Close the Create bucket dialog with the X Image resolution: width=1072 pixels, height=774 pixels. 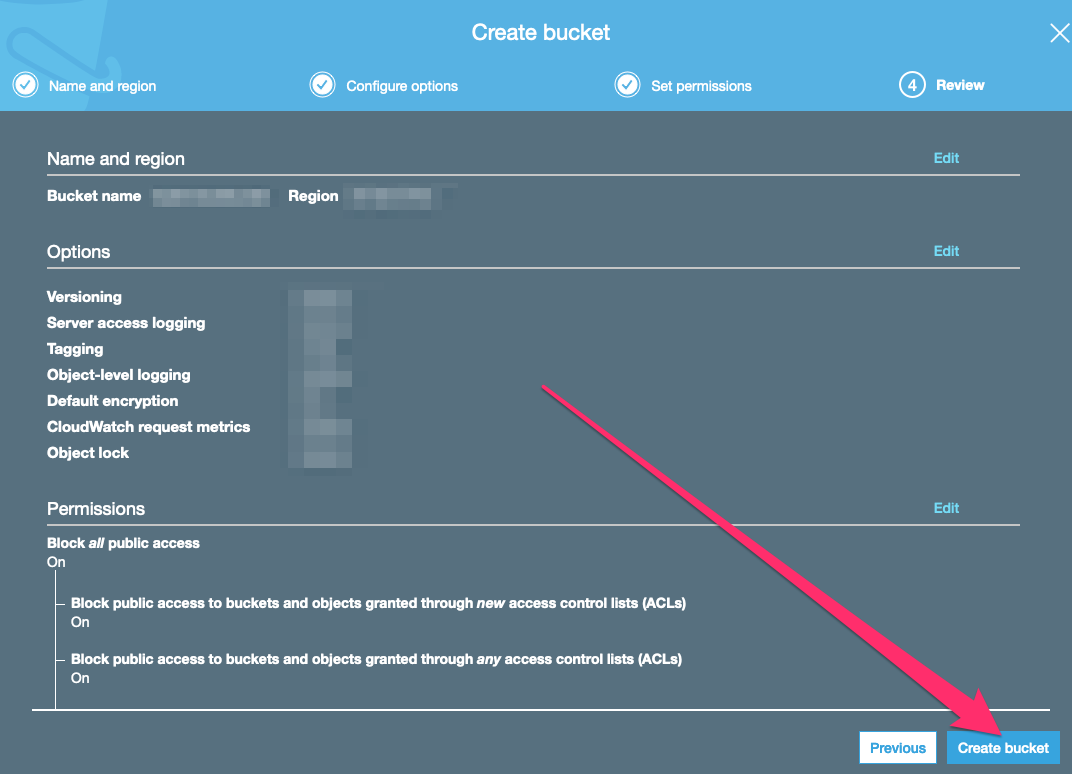pos(1059,32)
